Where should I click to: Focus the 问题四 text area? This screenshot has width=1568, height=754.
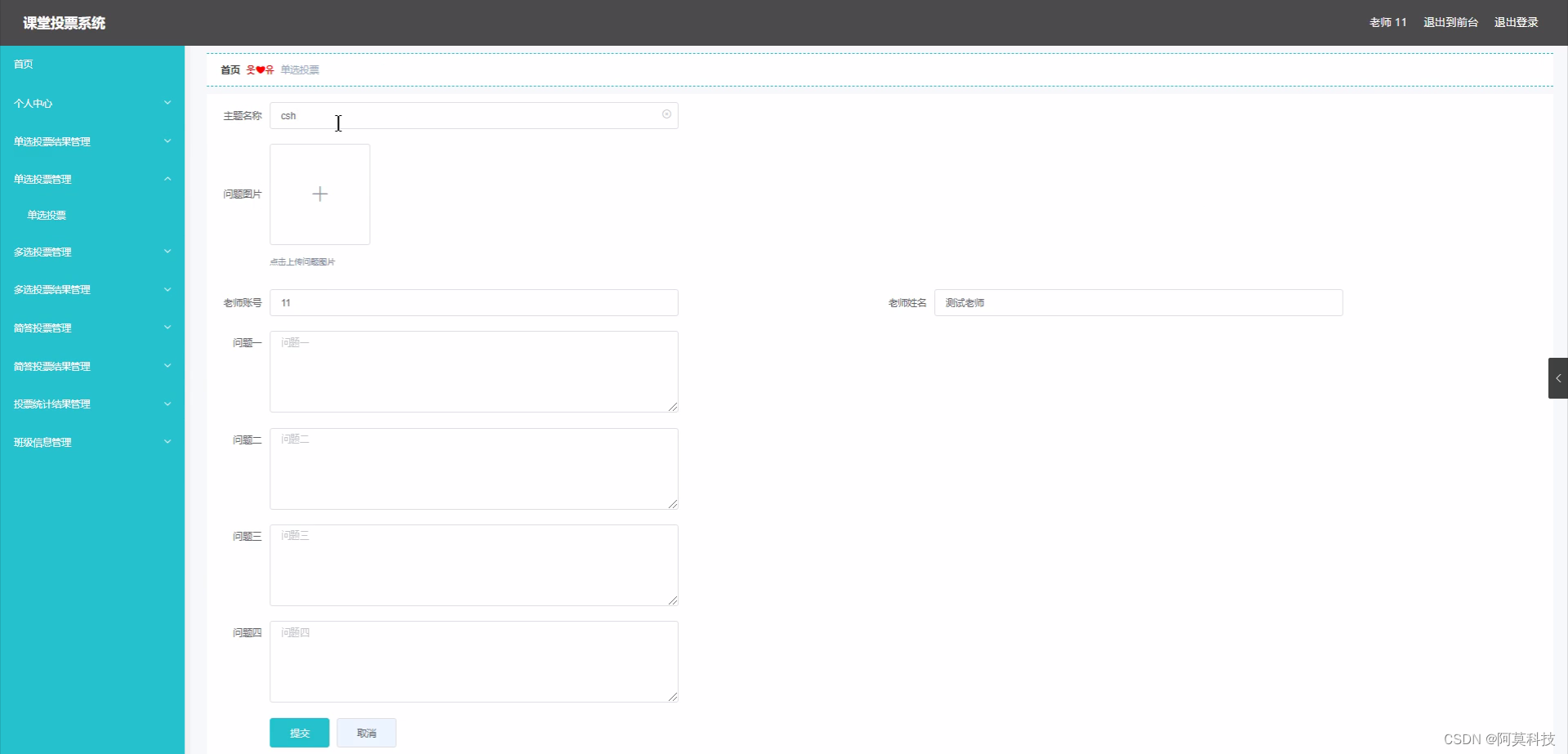[474, 662]
